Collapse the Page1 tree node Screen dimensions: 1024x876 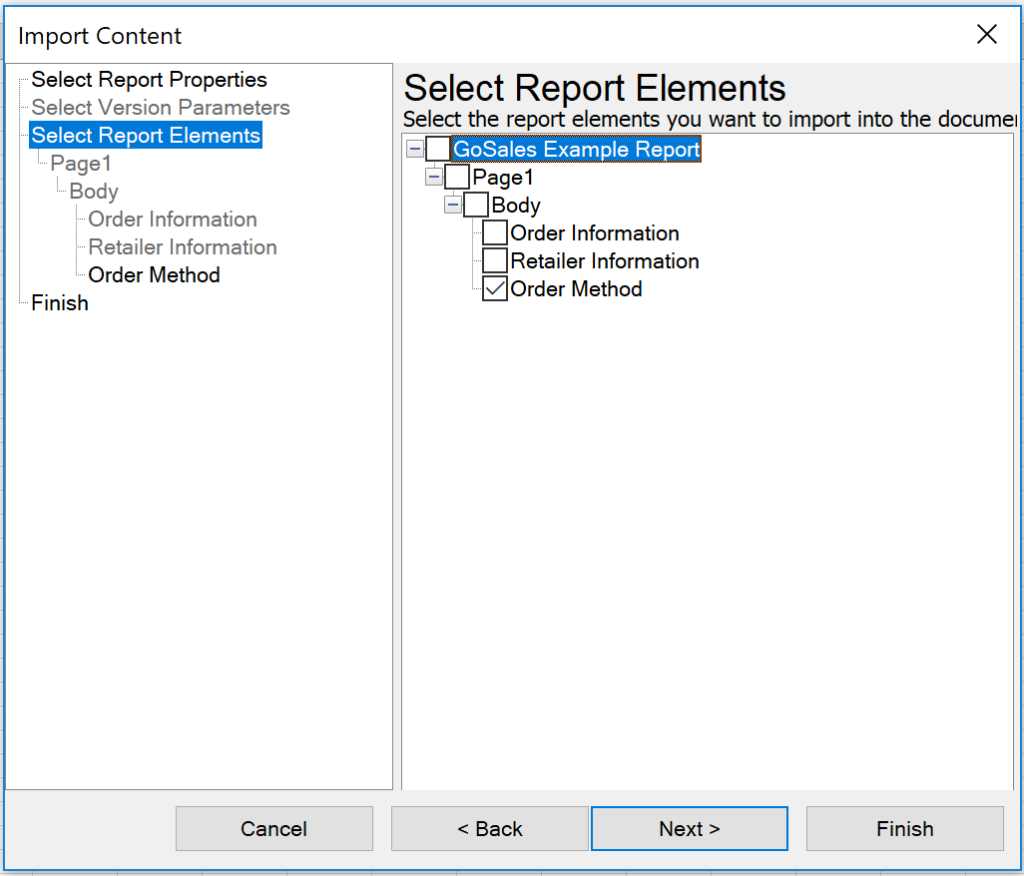tap(433, 176)
